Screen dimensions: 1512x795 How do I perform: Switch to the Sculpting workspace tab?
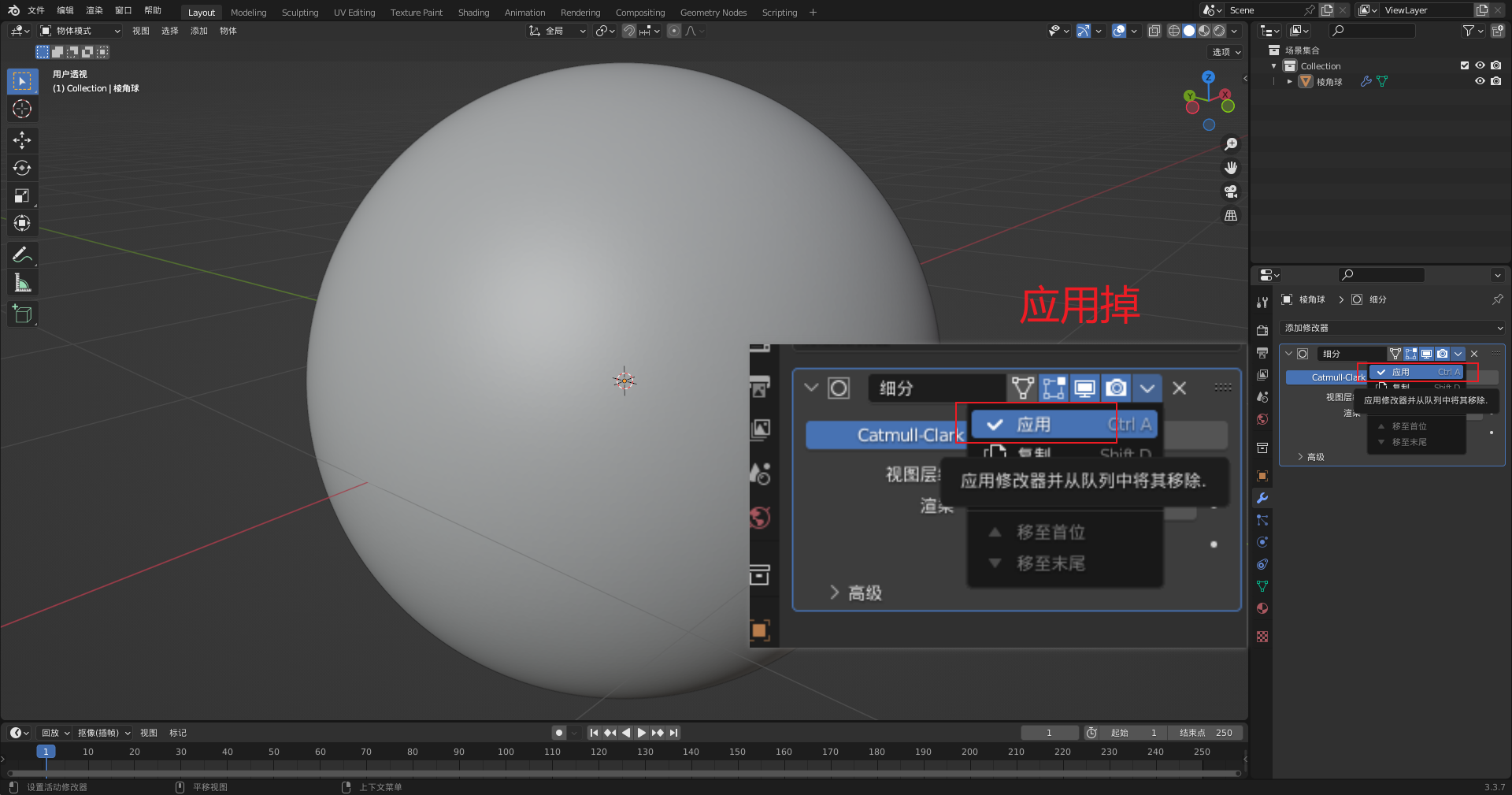click(300, 13)
